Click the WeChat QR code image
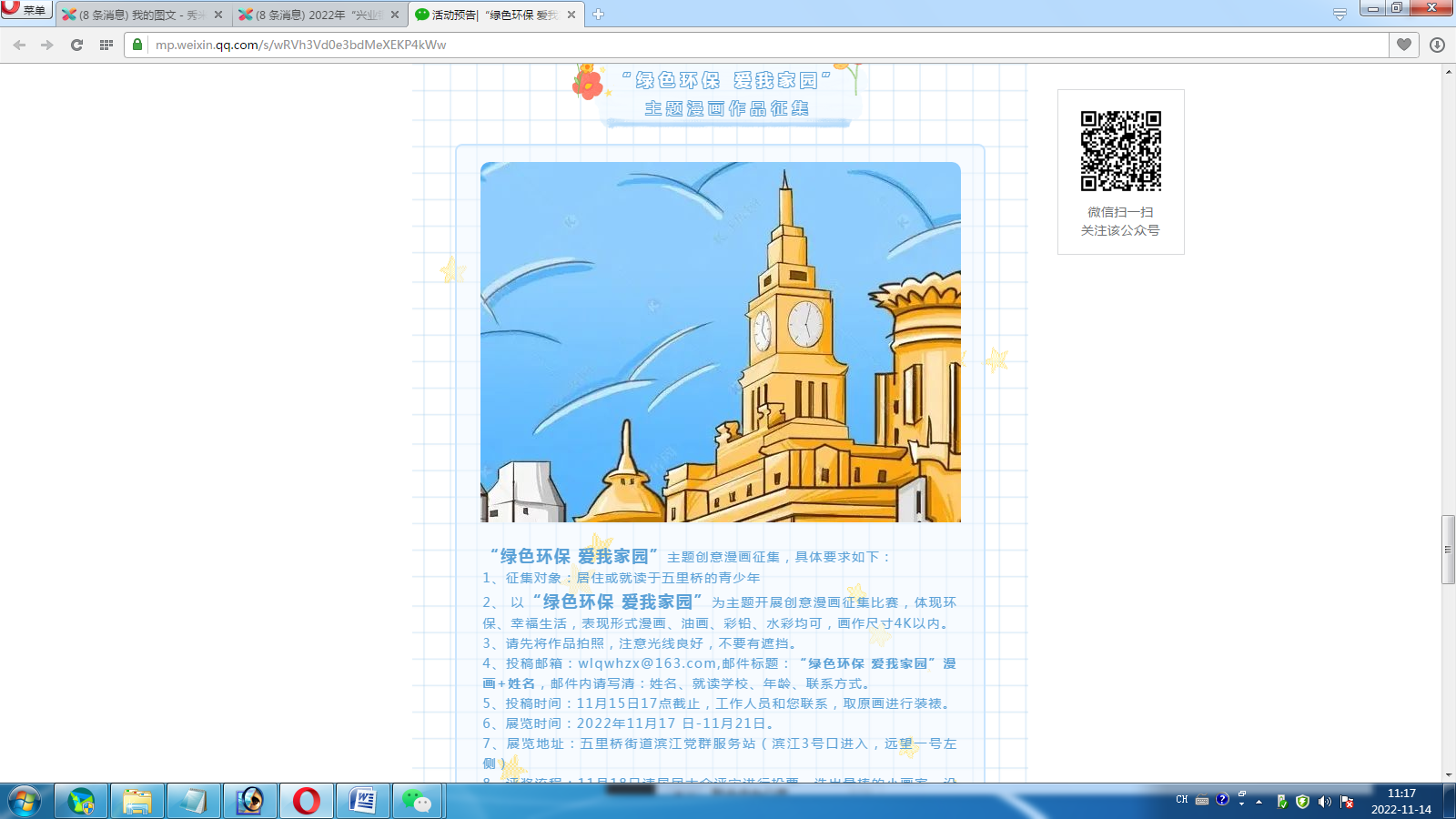The image size is (1456, 819). coord(1121,151)
